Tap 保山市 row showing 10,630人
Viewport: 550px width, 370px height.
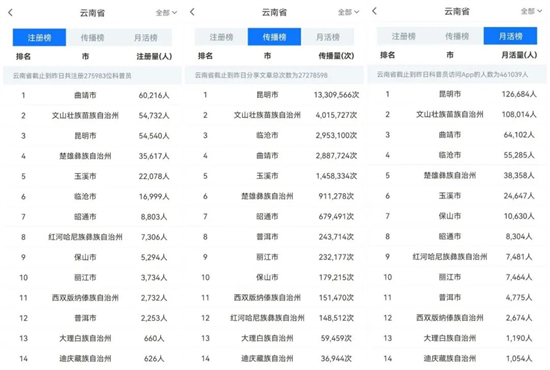tap(457, 216)
